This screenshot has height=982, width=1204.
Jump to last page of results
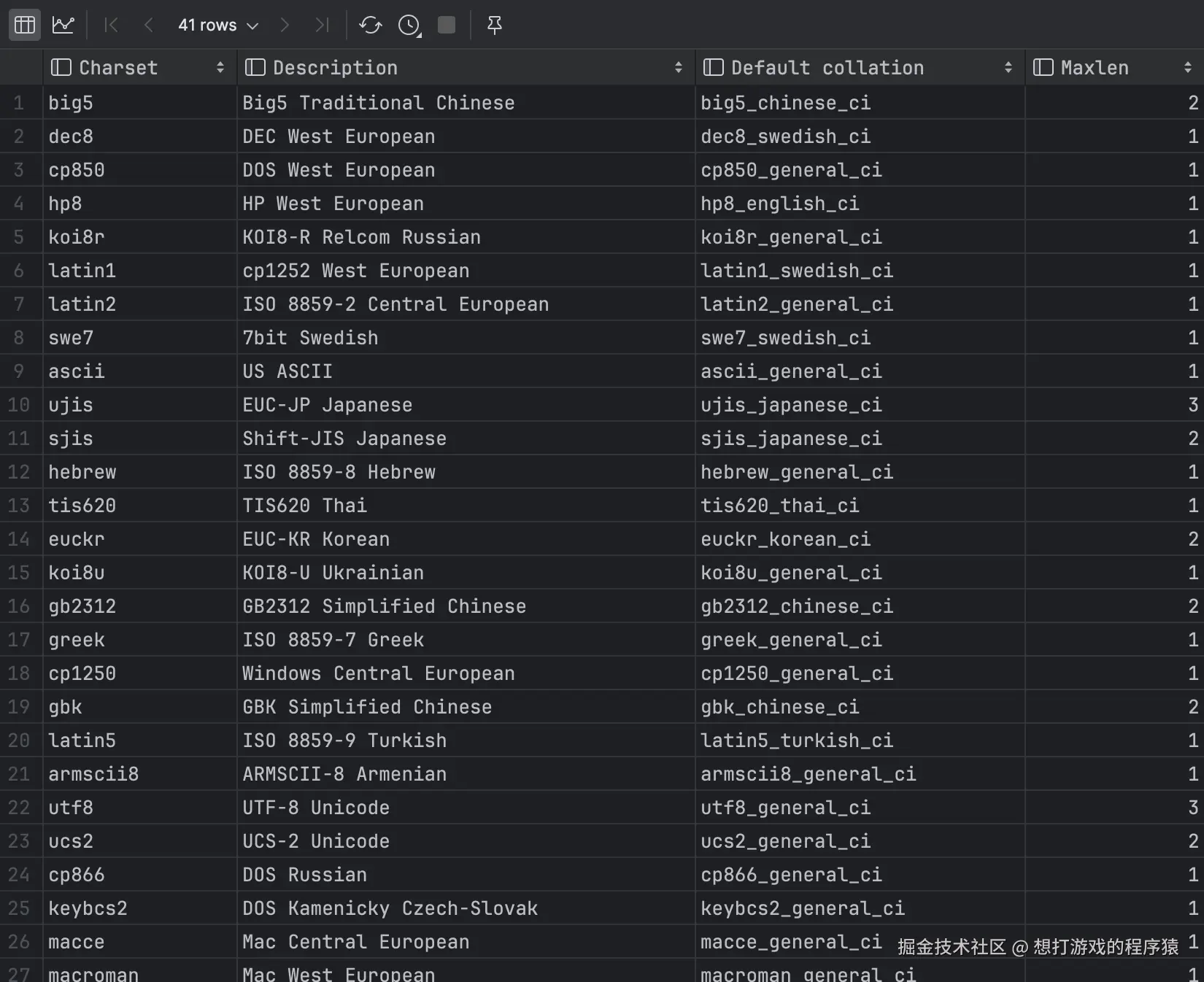point(322,25)
